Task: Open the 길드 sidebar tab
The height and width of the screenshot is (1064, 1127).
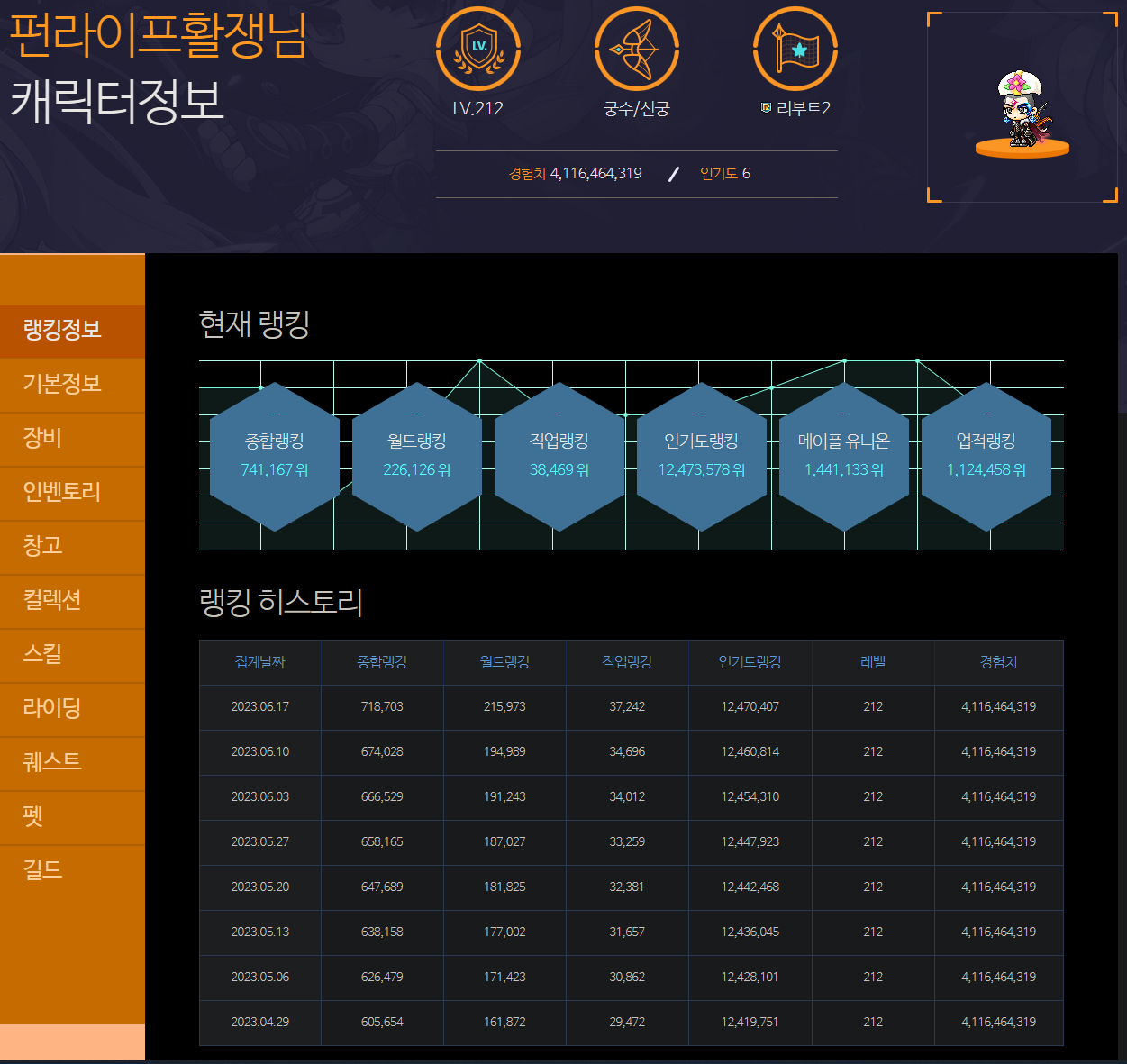Action: click(72, 872)
